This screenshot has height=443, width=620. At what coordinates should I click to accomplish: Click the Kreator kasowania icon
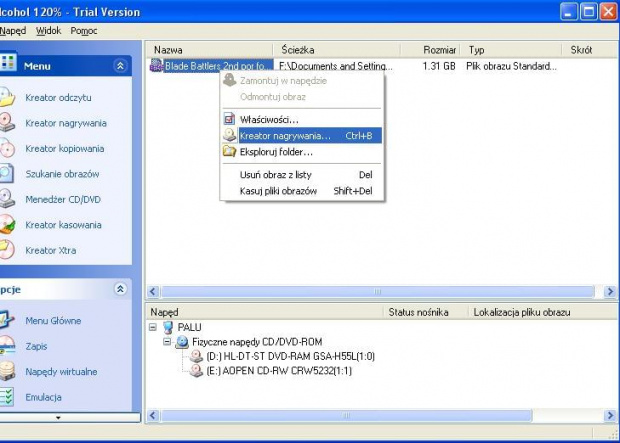[x=7, y=225]
